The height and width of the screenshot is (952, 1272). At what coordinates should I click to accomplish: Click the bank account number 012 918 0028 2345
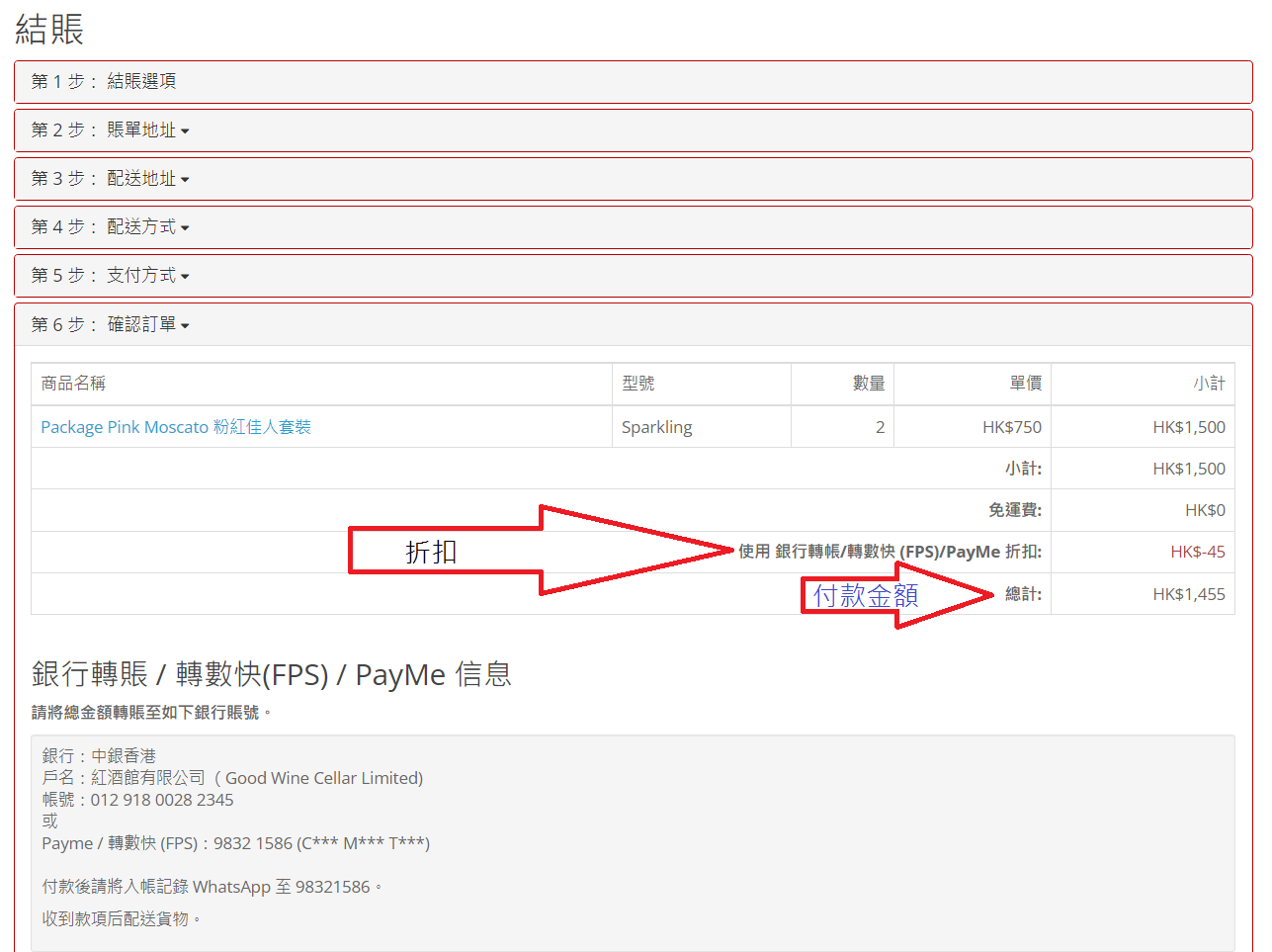coord(162,800)
